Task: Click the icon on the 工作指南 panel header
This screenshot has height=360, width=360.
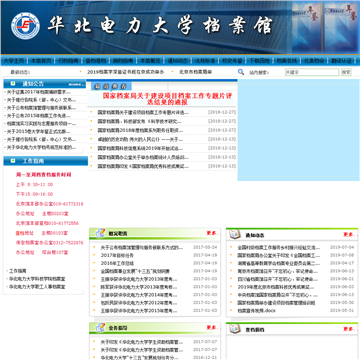Action: (13, 161)
